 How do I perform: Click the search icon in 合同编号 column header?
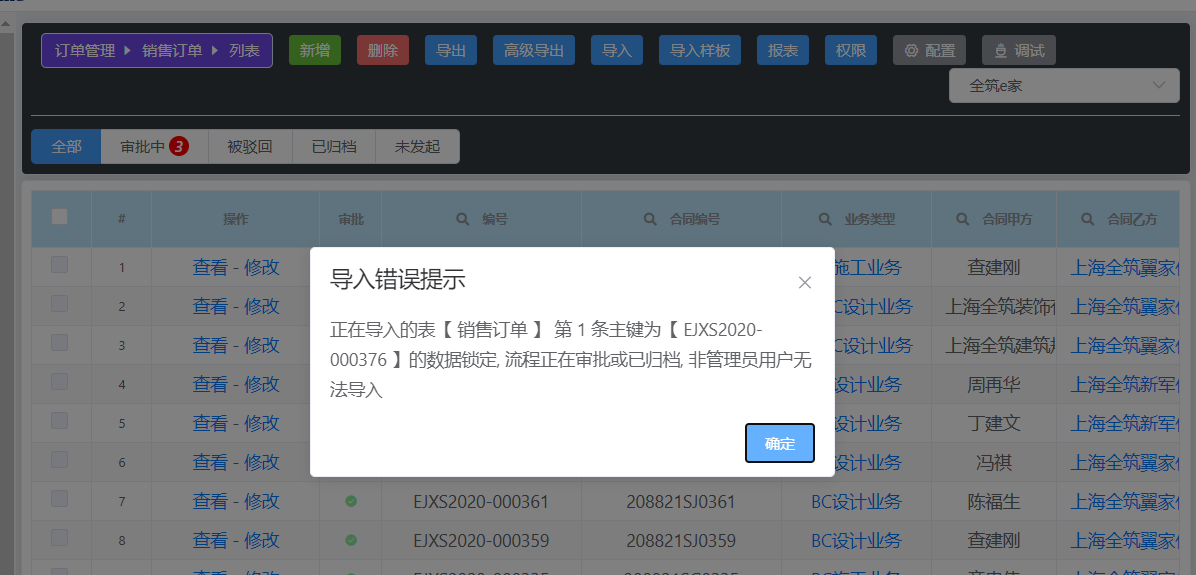[649, 219]
